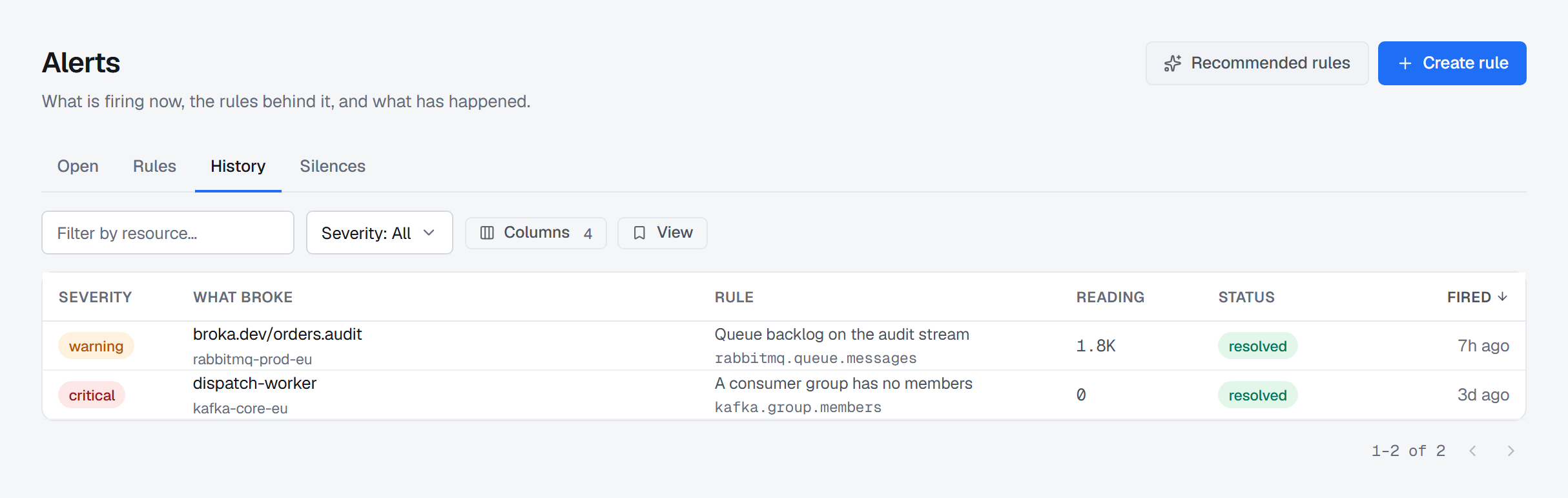Click the sparkle icon in Recommended rules
This screenshot has width=1568, height=498.
(x=1173, y=63)
